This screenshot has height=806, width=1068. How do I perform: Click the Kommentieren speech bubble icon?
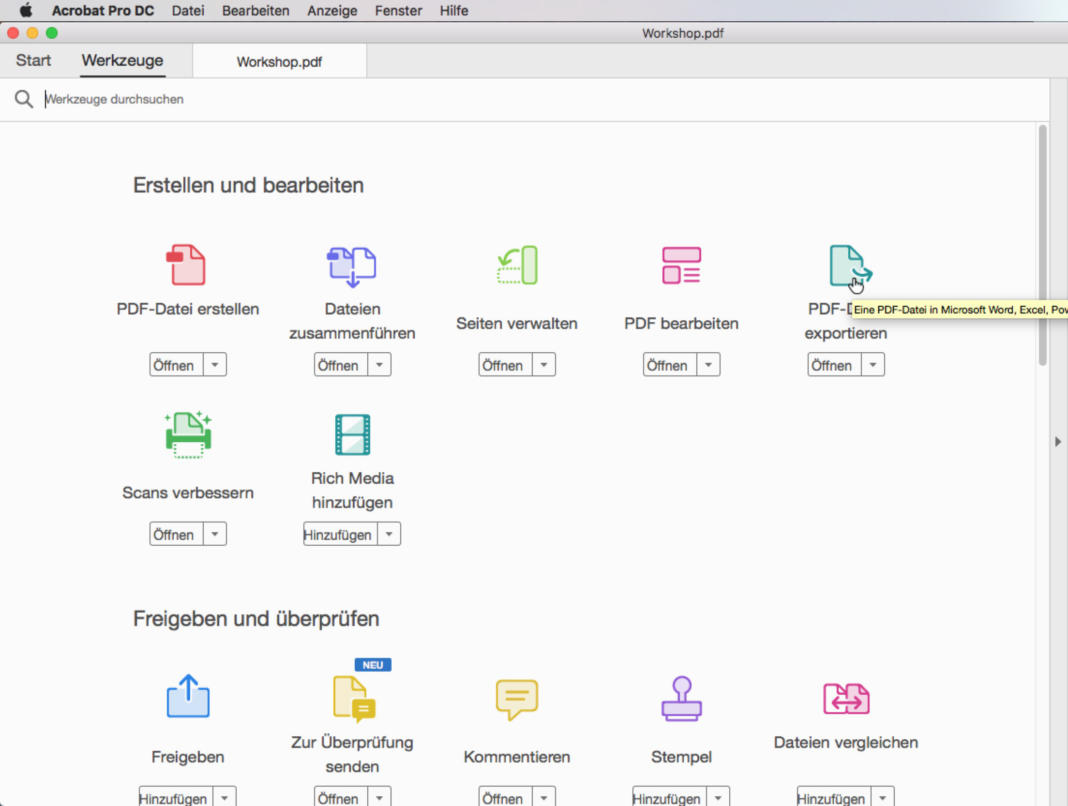coord(516,697)
